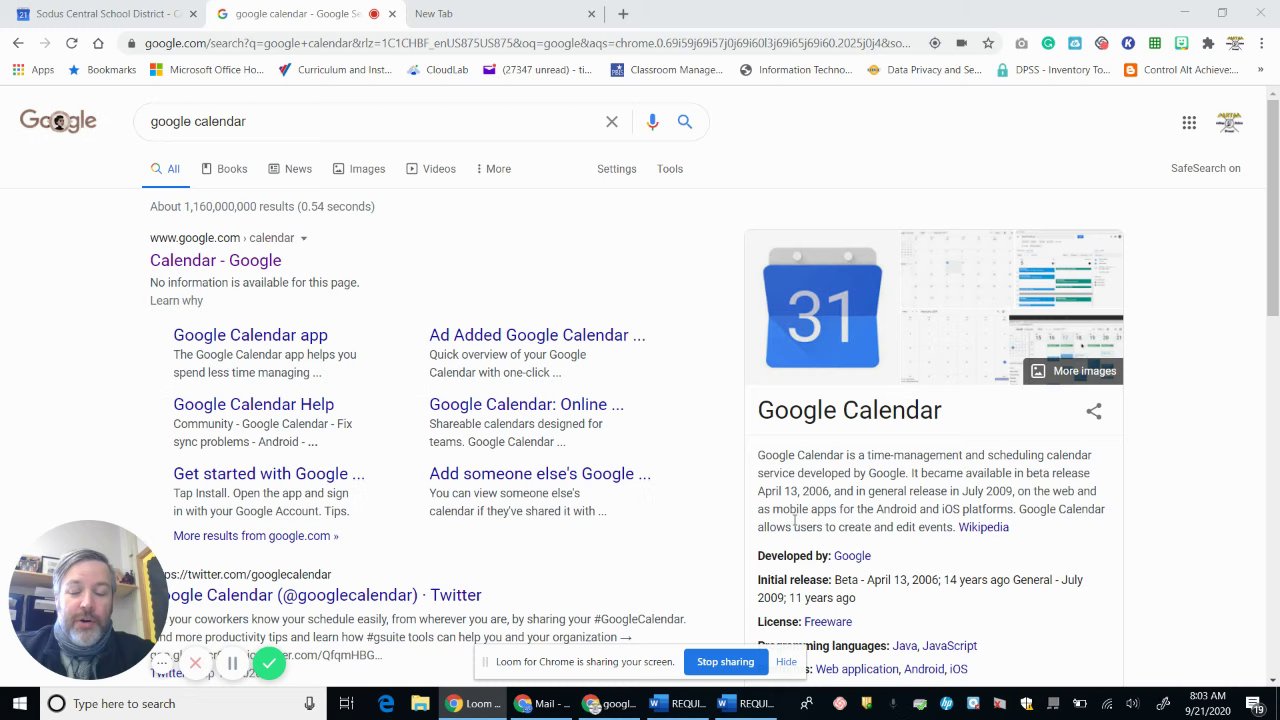This screenshot has width=1280, height=720.
Task: Stop sharing the screen
Action: tap(725, 662)
